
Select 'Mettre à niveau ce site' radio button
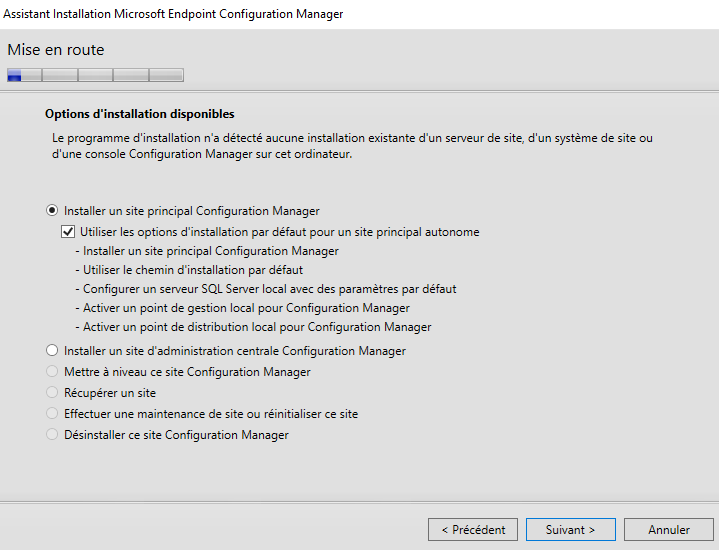(x=53, y=372)
